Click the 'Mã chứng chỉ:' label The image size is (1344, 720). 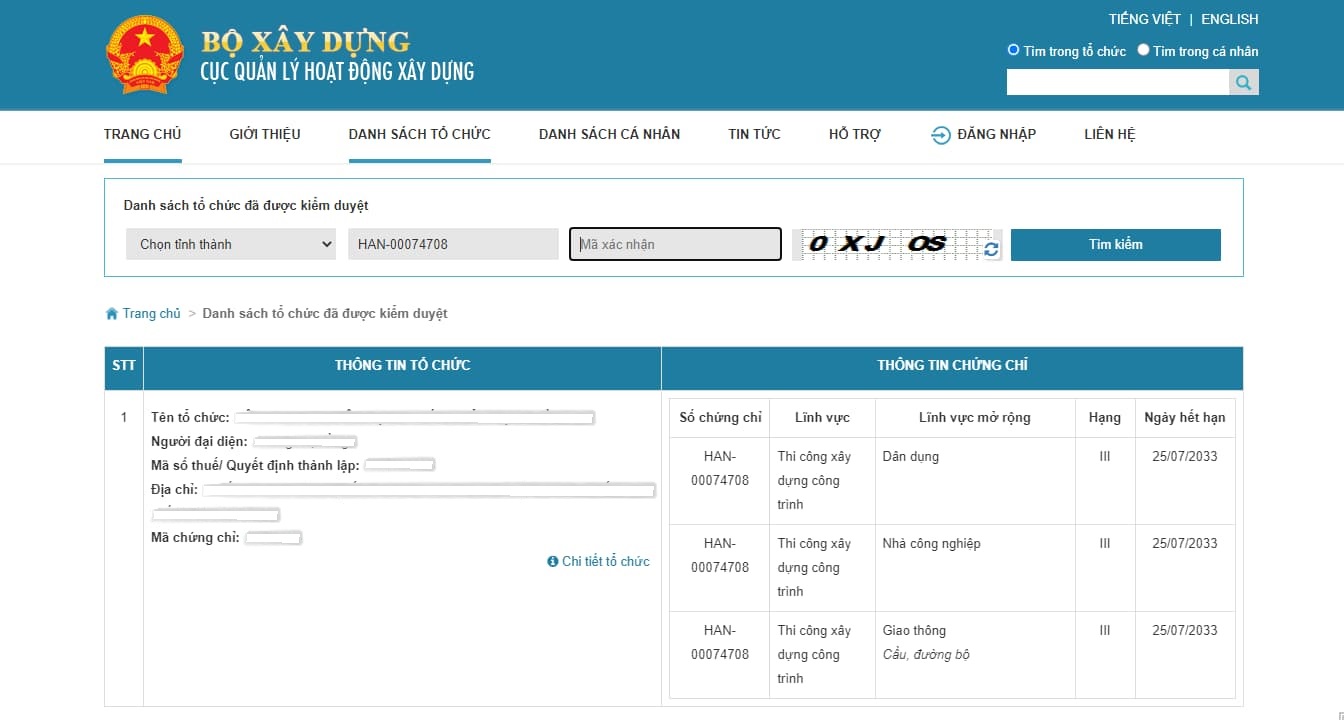195,538
